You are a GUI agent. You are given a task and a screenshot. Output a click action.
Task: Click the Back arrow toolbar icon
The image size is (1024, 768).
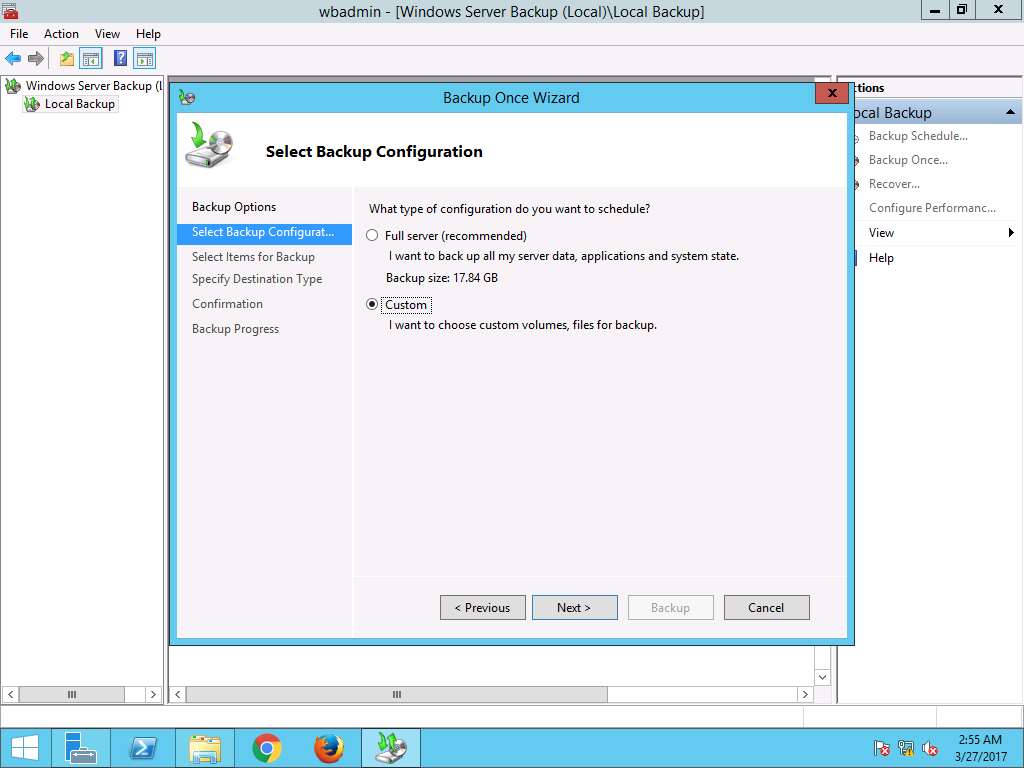[x=12, y=59]
